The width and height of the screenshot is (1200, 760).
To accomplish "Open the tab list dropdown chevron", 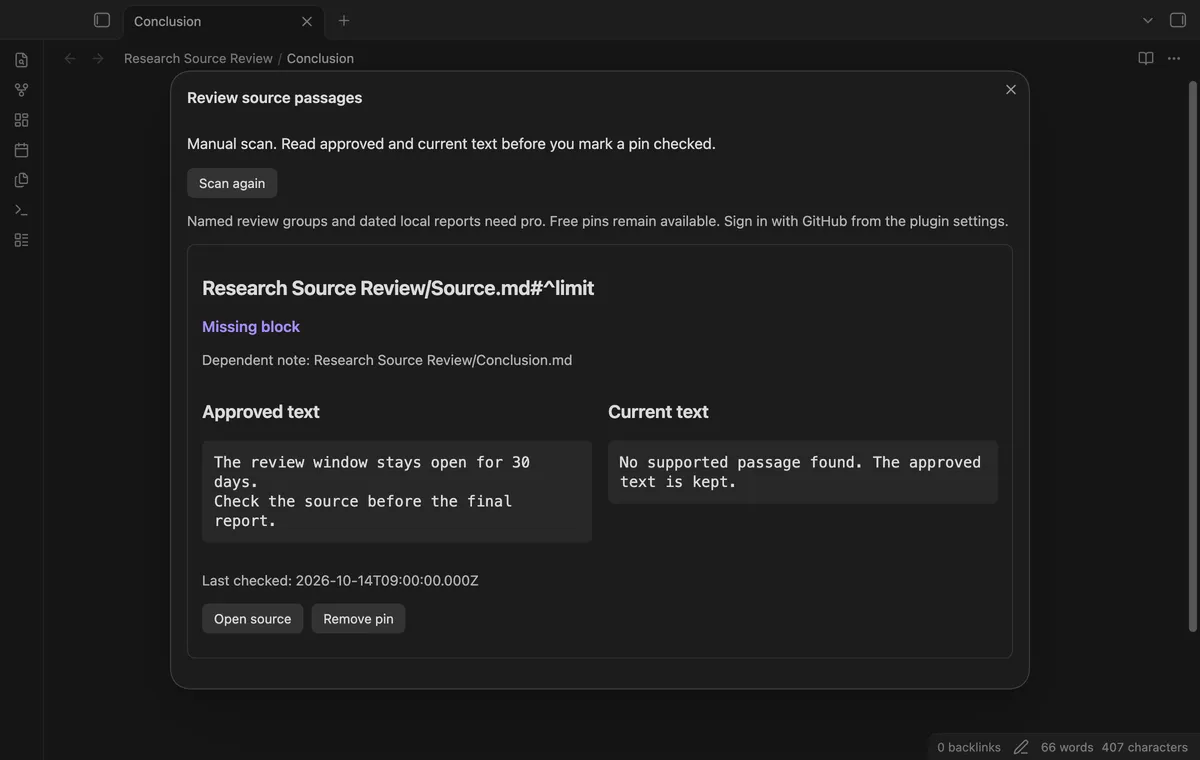I will tap(1148, 20).
